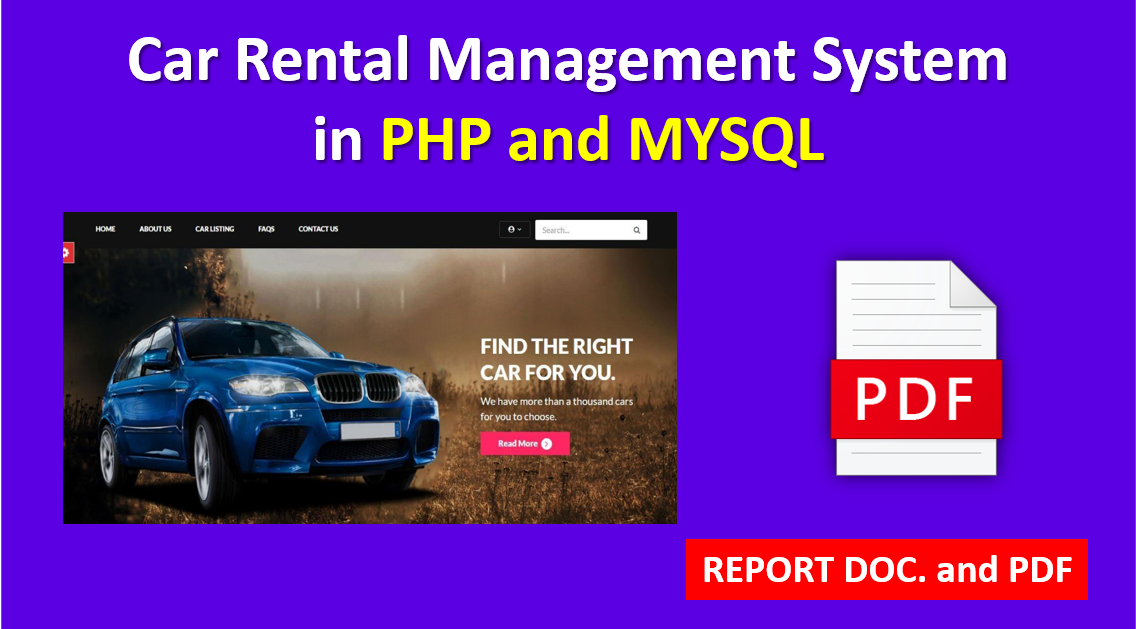Screen dimensions: 1136x629
Task: Click the PDF file icon
Action: pos(916,368)
